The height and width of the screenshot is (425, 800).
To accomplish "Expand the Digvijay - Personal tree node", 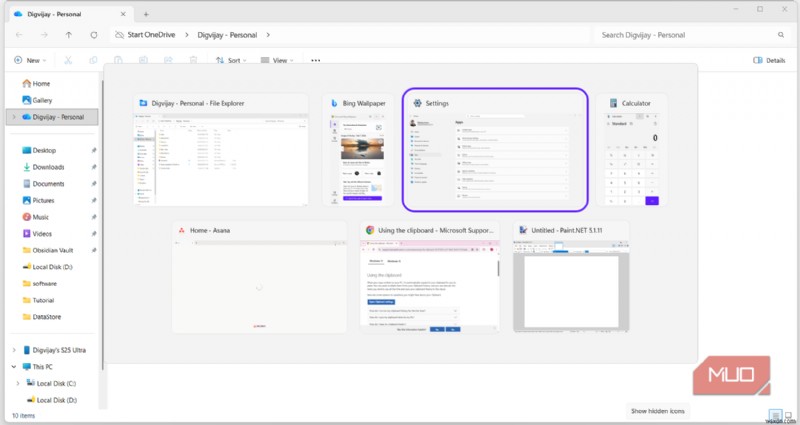I will coord(14,117).
